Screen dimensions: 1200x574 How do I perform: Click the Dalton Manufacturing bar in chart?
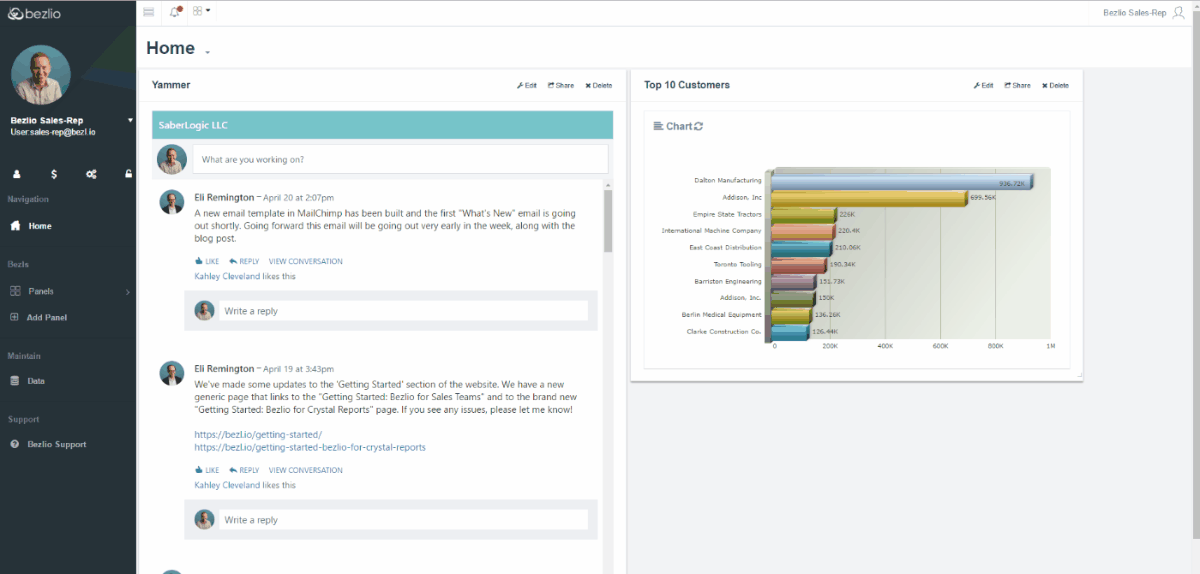point(901,181)
